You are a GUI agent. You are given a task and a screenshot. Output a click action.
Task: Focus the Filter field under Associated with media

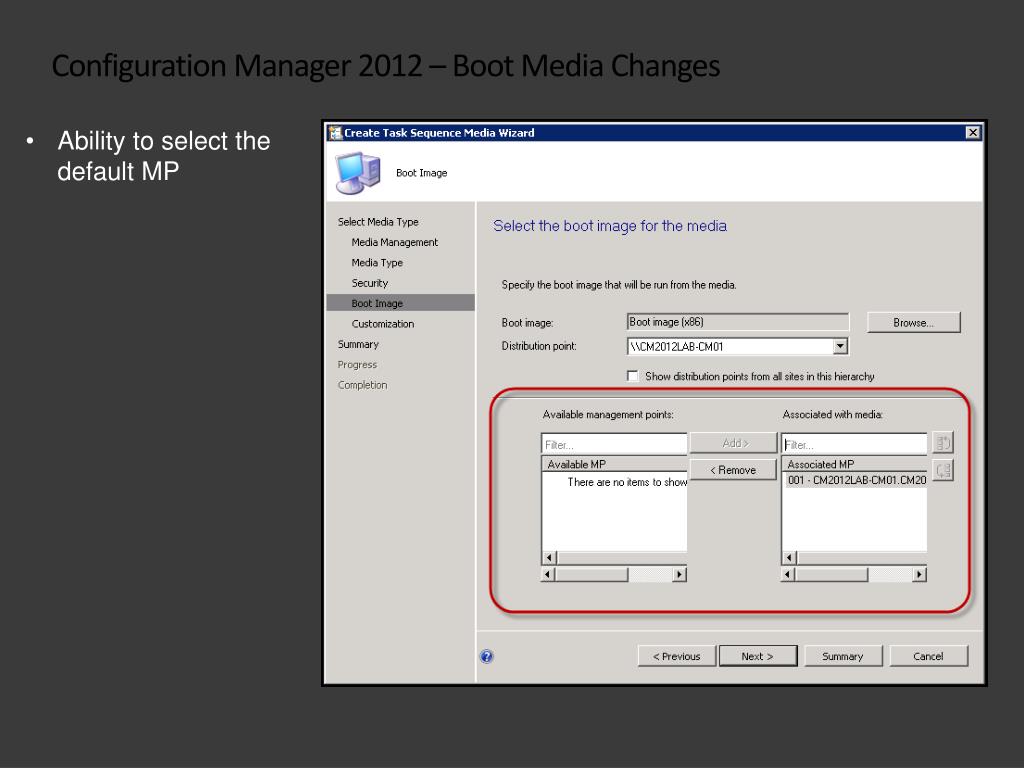854,445
